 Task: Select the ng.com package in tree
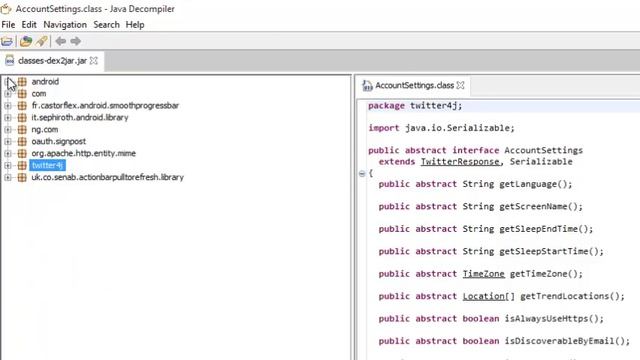tap(45, 129)
